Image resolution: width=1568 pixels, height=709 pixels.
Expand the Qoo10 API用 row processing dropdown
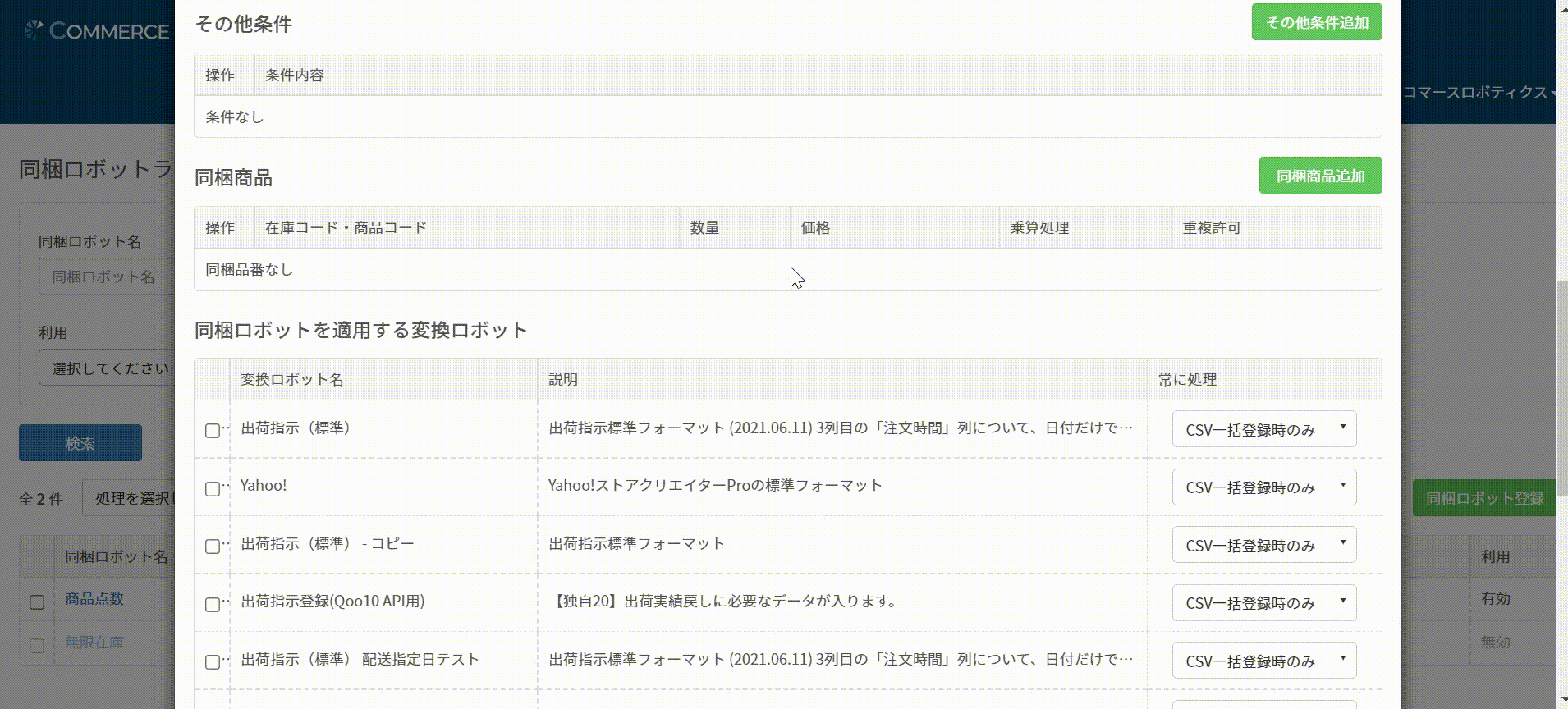click(1263, 603)
